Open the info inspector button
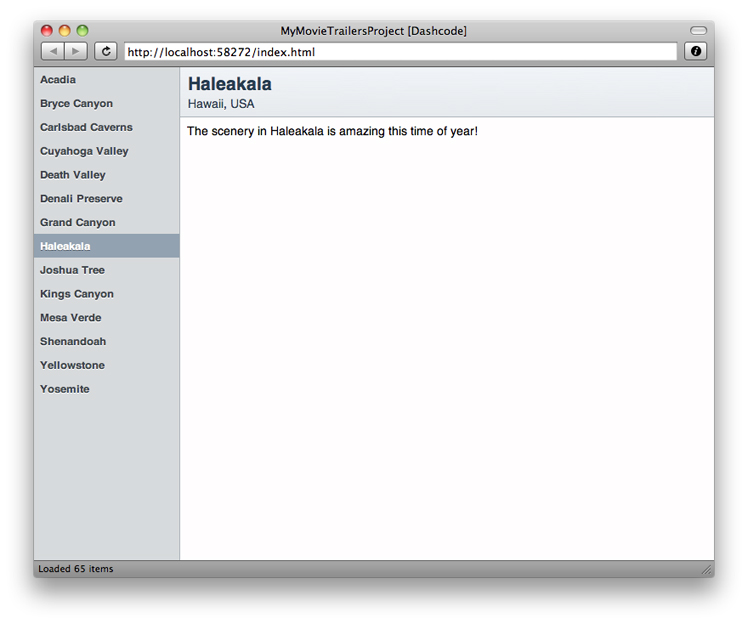Viewport: 748px width, 624px height. point(695,51)
